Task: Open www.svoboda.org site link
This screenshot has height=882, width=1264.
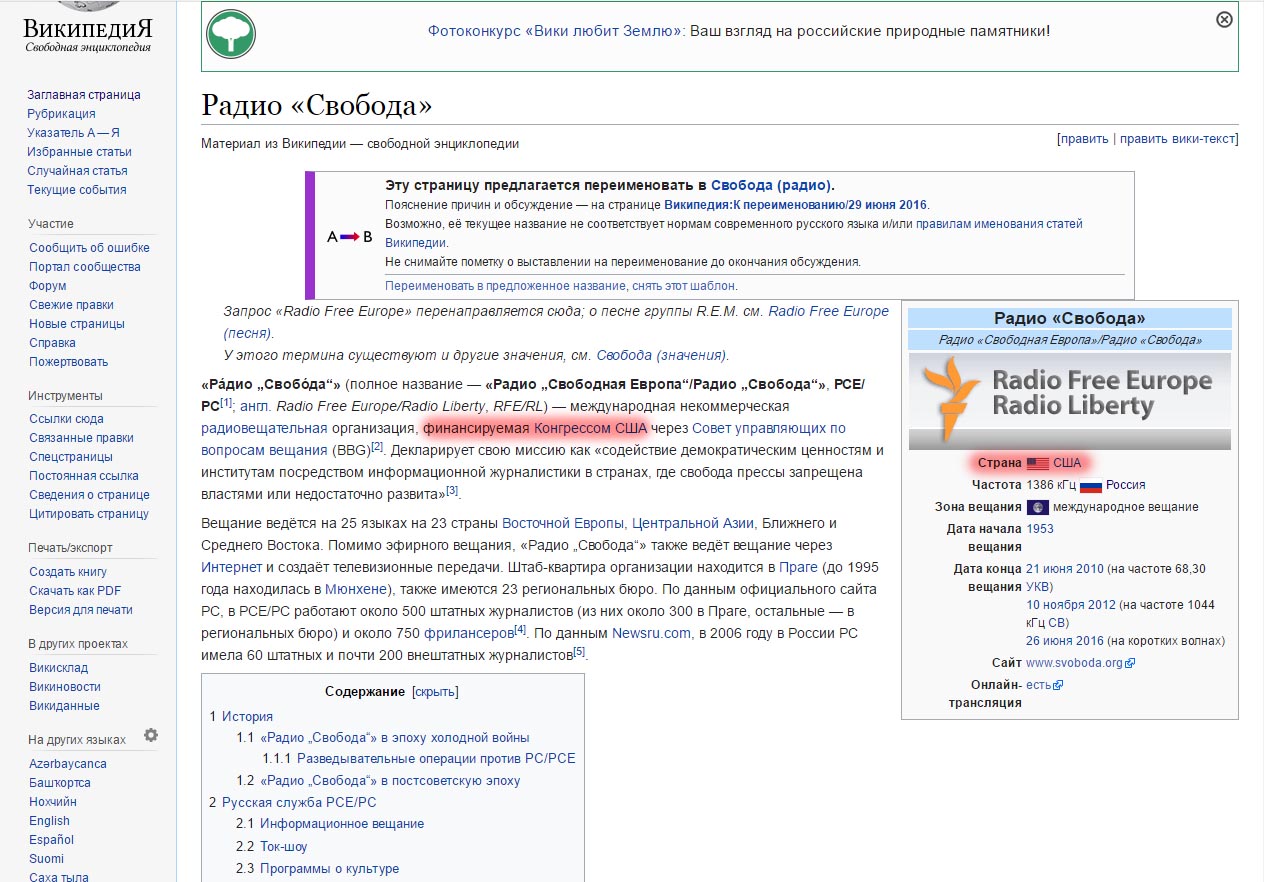Action: [x=1075, y=663]
